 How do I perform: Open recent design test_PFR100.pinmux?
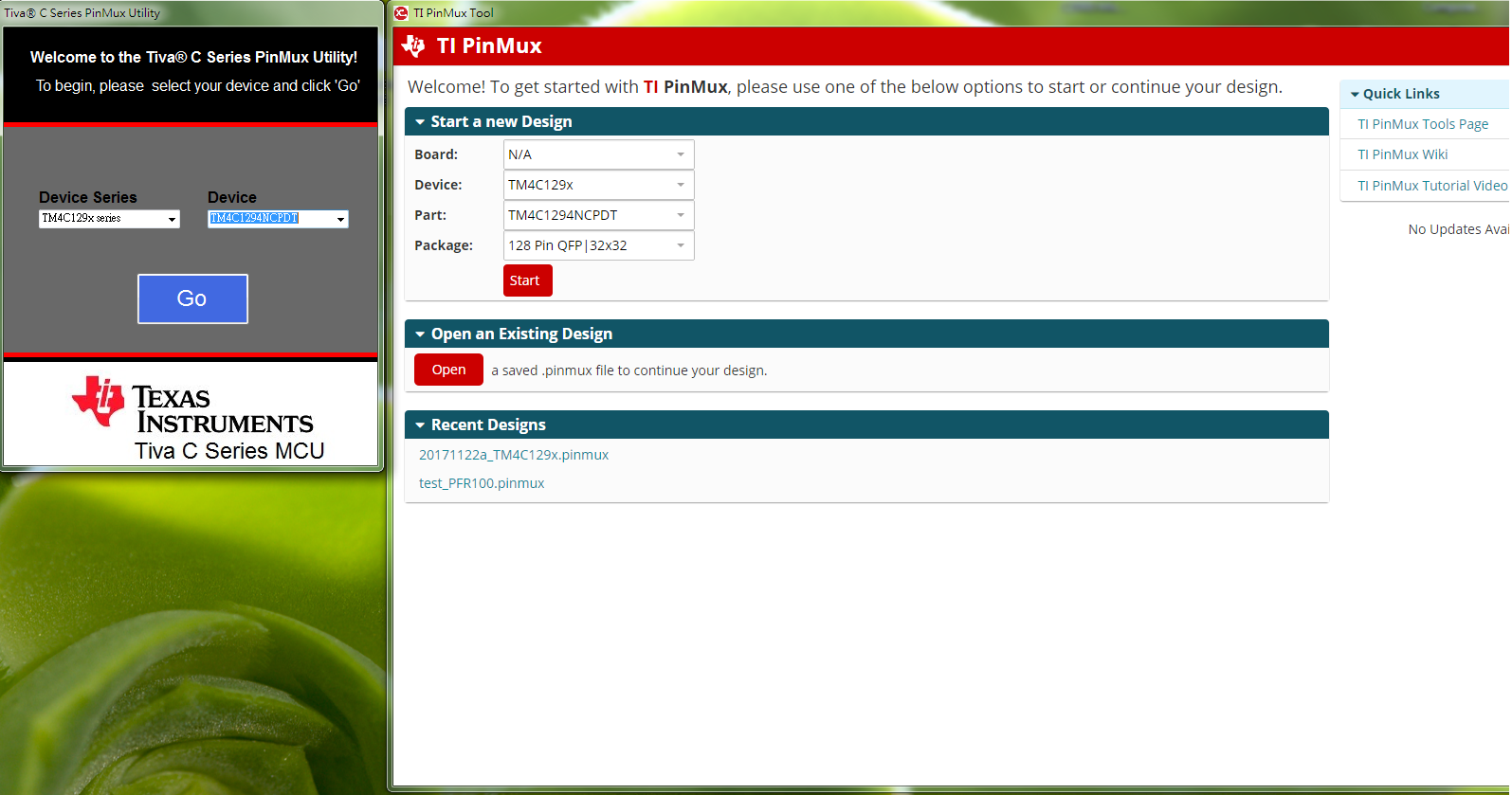click(482, 483)
